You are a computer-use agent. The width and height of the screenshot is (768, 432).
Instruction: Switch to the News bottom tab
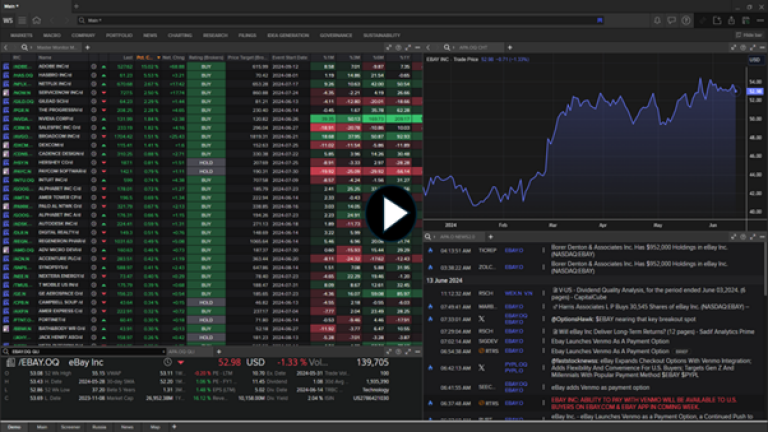click(127, 426)
